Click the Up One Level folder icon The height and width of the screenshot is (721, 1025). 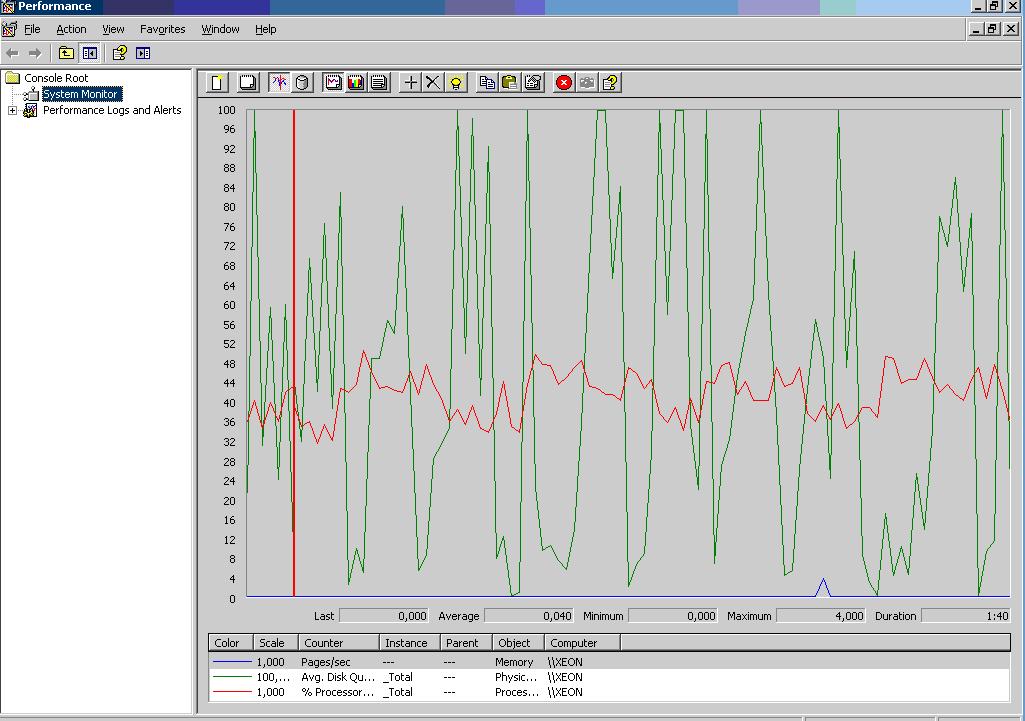coord(66,53)
